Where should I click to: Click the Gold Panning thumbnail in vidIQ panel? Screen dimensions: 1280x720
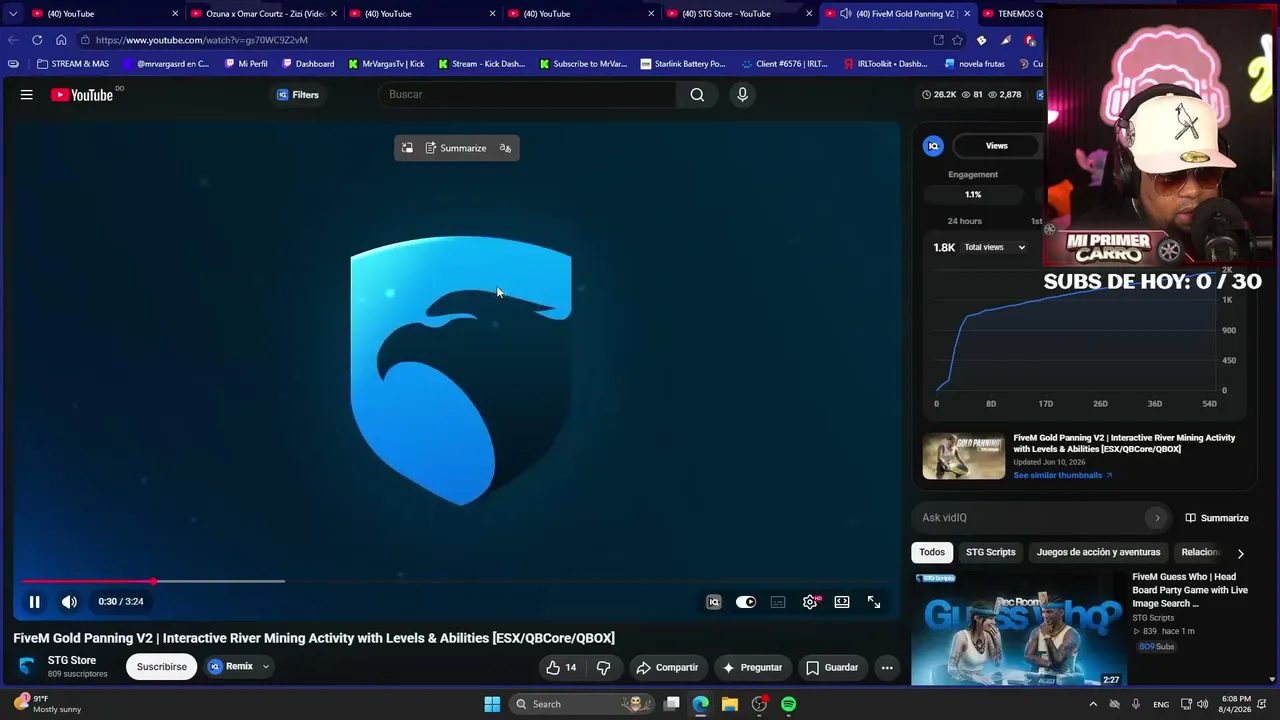tap(964, 456)
